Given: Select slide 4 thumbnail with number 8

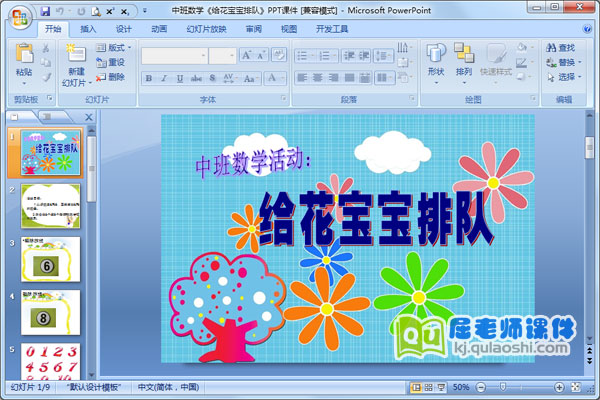Looking at the screenshot, I should coord(51,313).
